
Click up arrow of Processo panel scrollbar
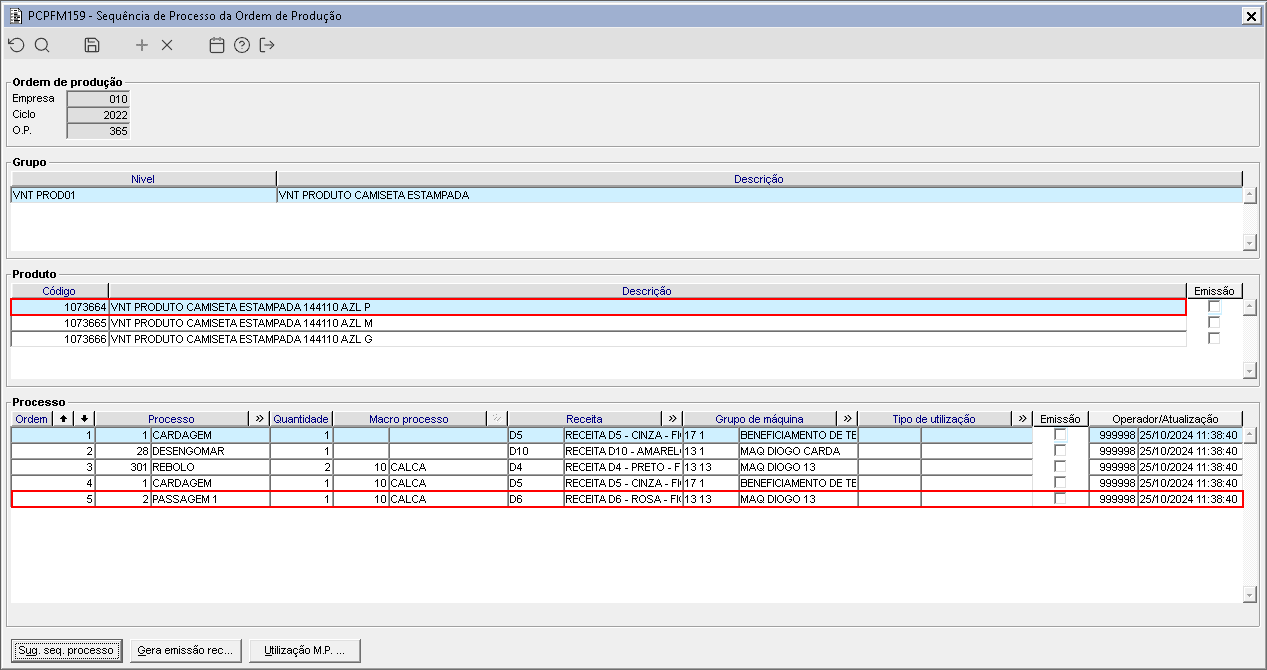[x=1249, y=435]
